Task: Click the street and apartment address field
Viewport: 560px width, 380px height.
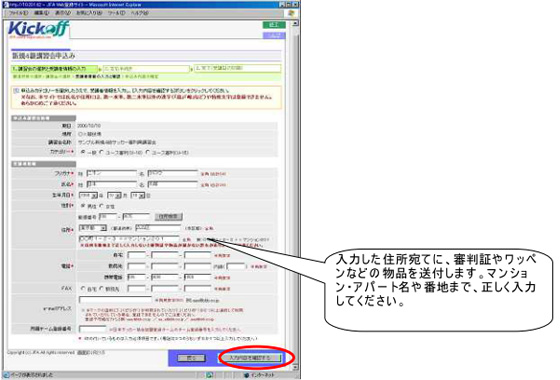Action: (x=129, y=238)
